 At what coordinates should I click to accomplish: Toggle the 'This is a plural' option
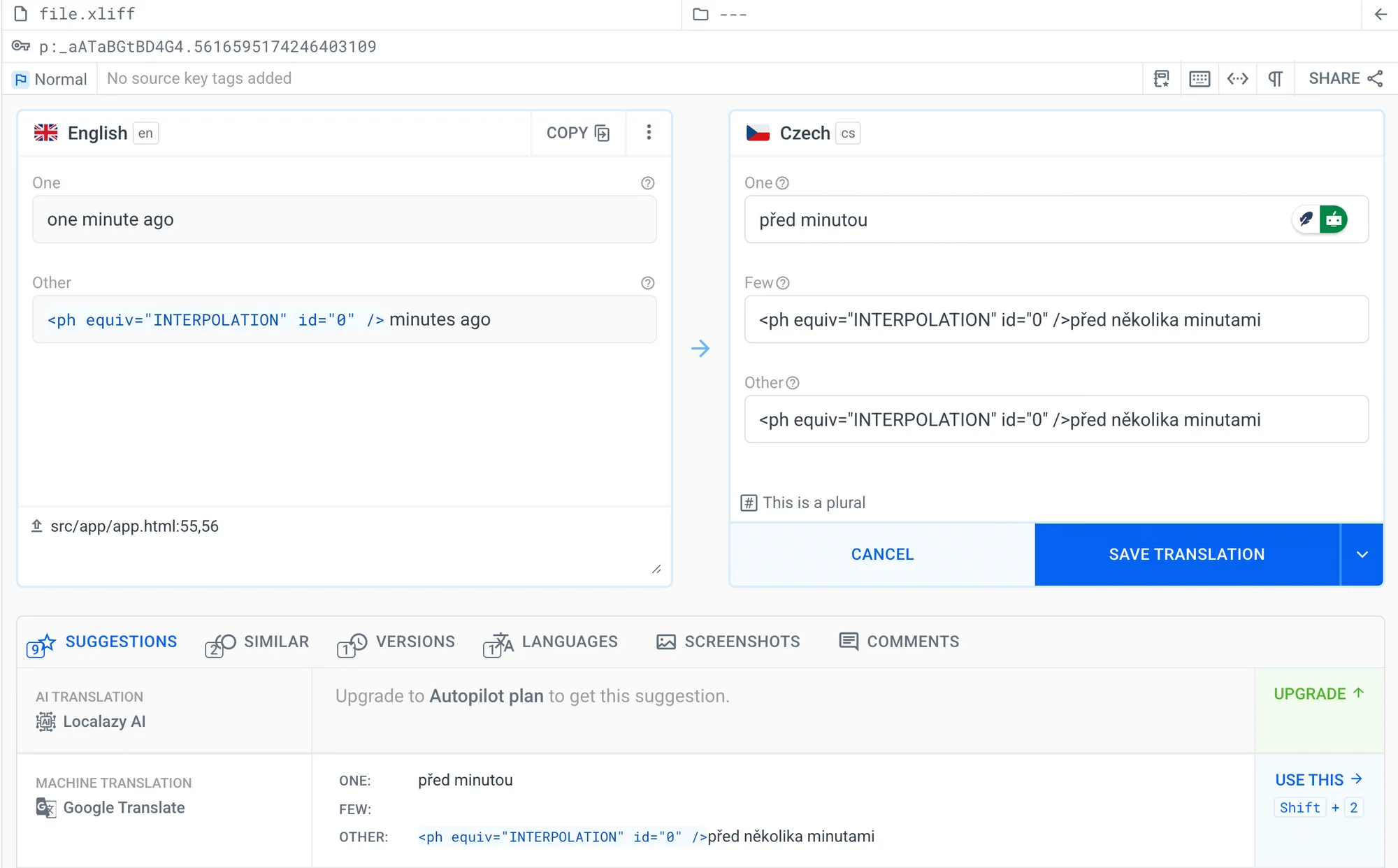pos(802,502)
